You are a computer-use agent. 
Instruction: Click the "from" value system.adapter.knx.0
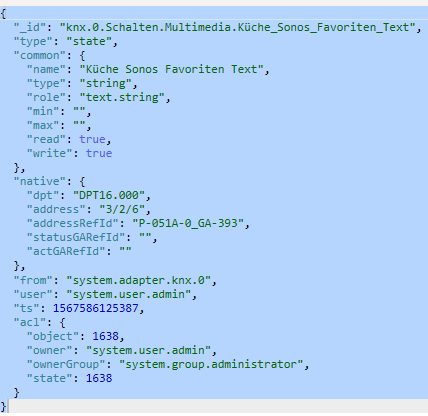(138, 280)
